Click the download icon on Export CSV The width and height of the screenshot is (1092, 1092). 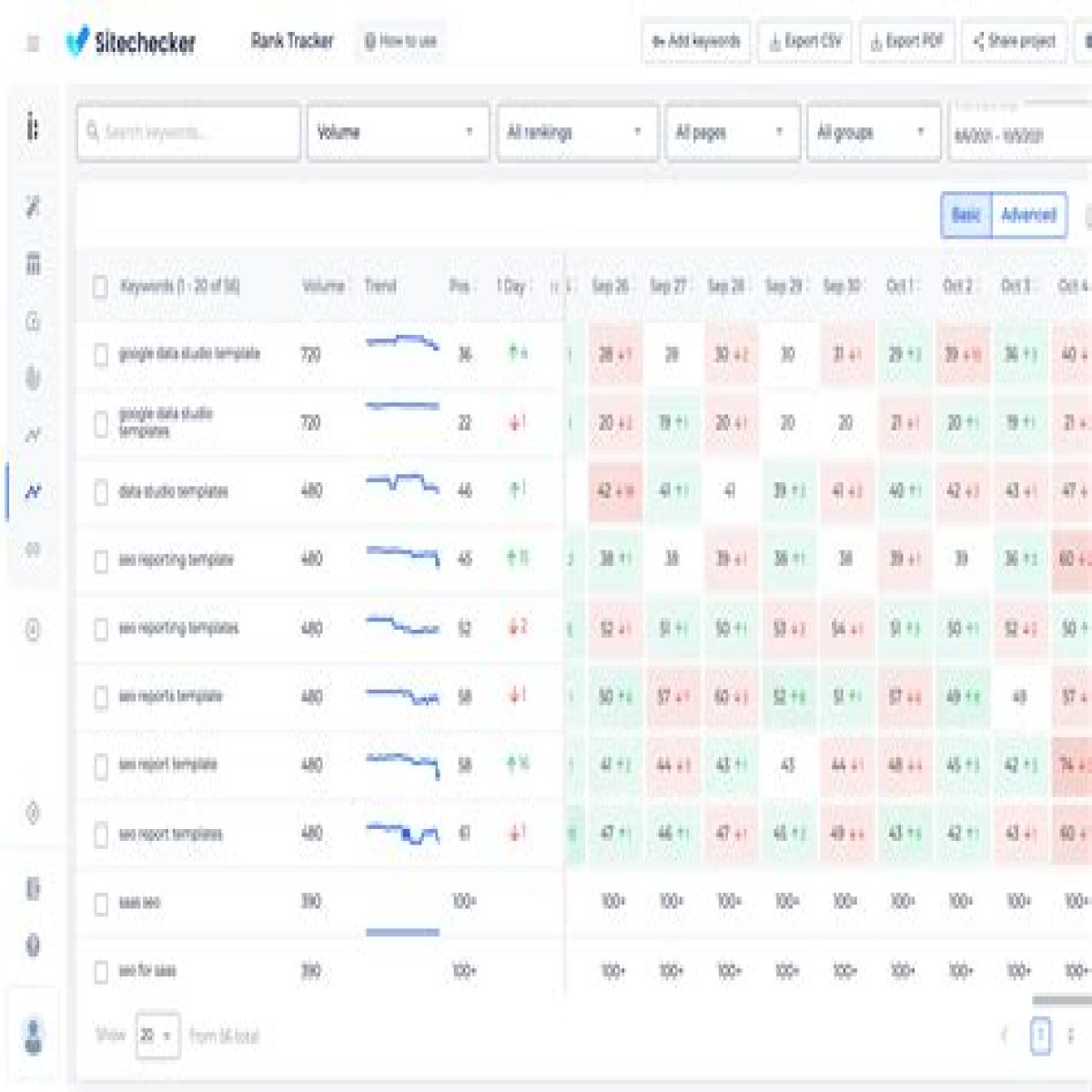(775, 42)
